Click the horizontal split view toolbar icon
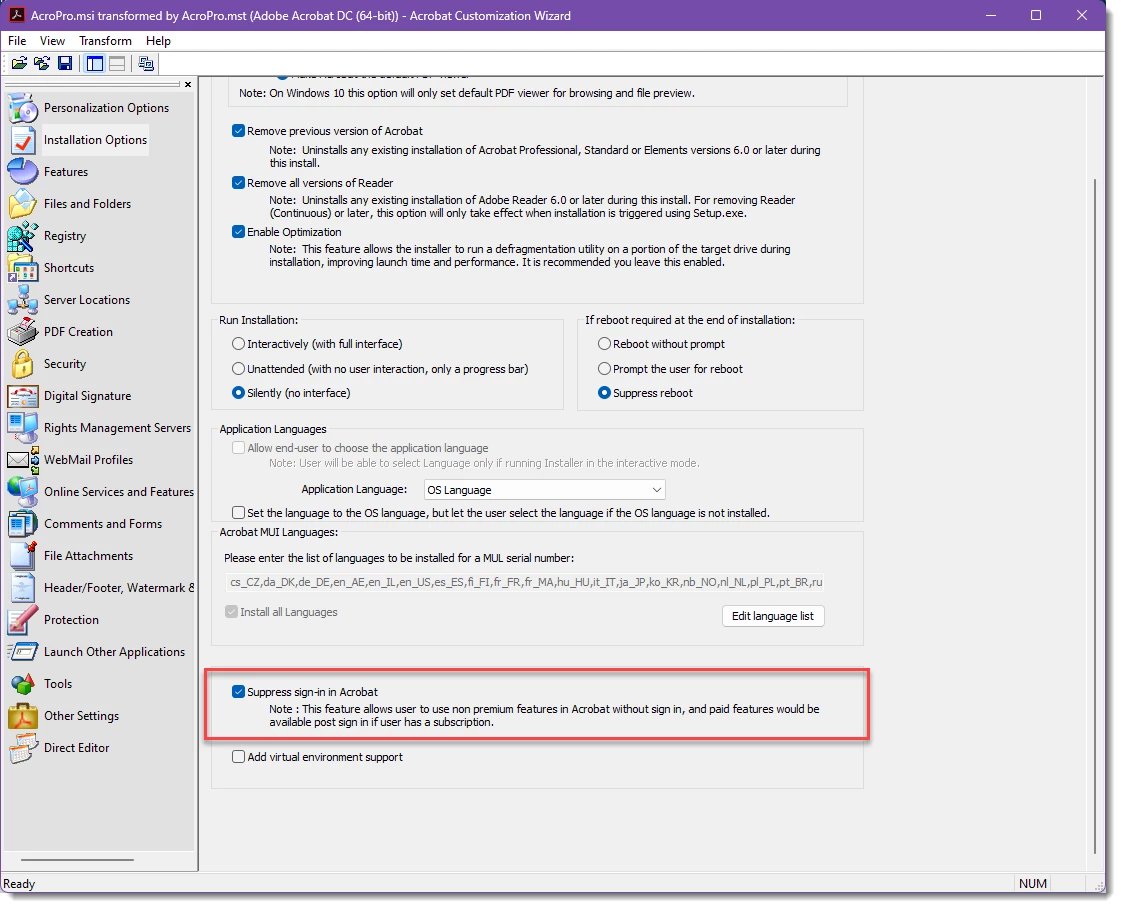The image size is (1121, 908). 117,64
